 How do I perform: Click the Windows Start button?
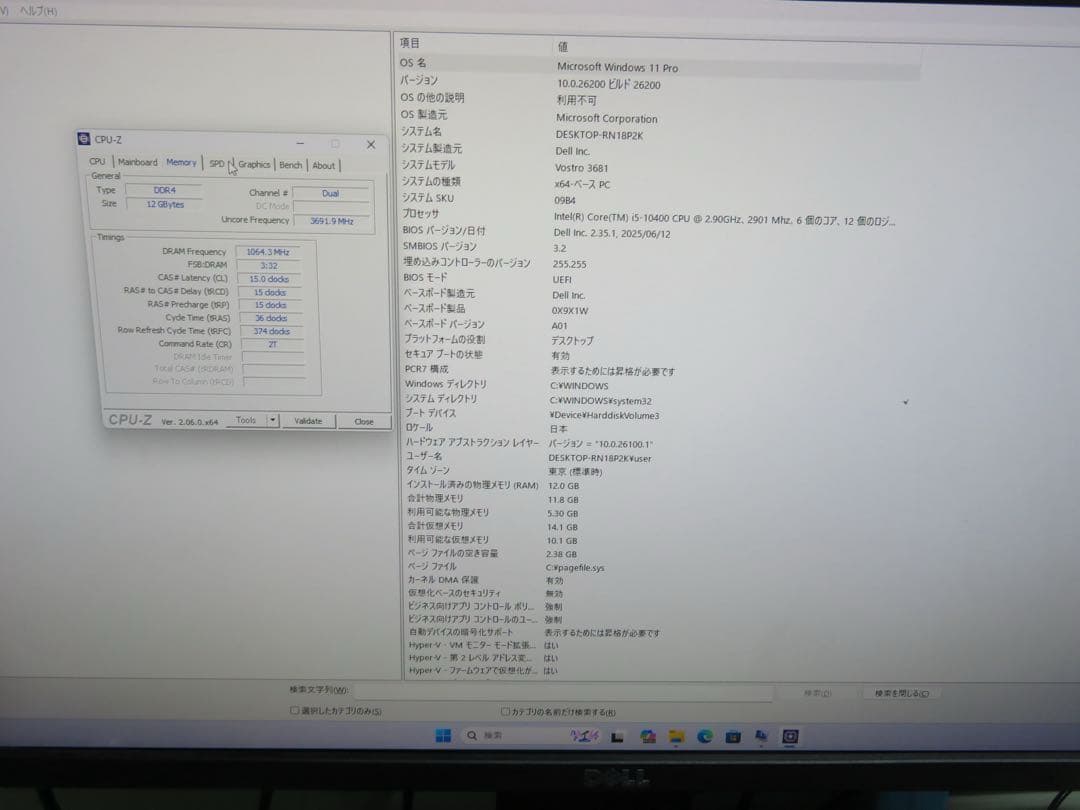[x=443, y=736]
